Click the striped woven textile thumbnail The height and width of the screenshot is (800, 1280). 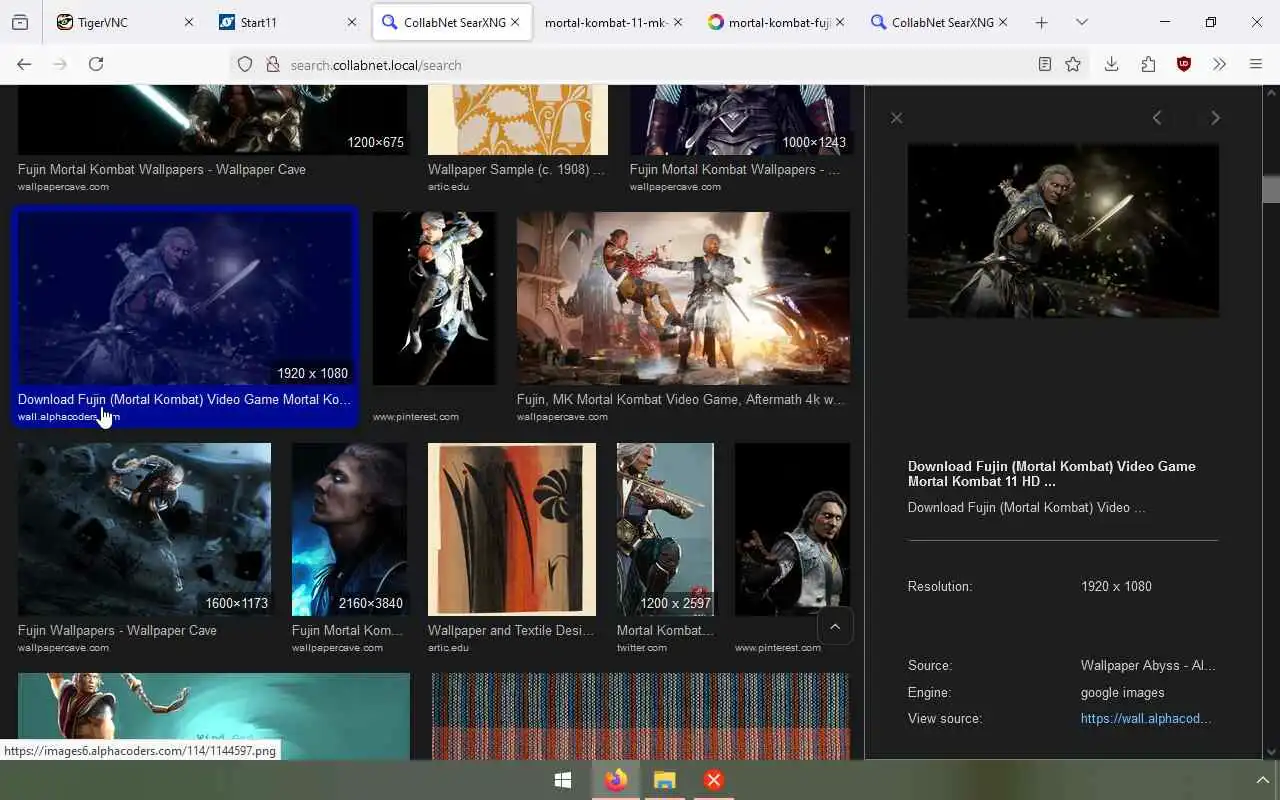[640, 716]
